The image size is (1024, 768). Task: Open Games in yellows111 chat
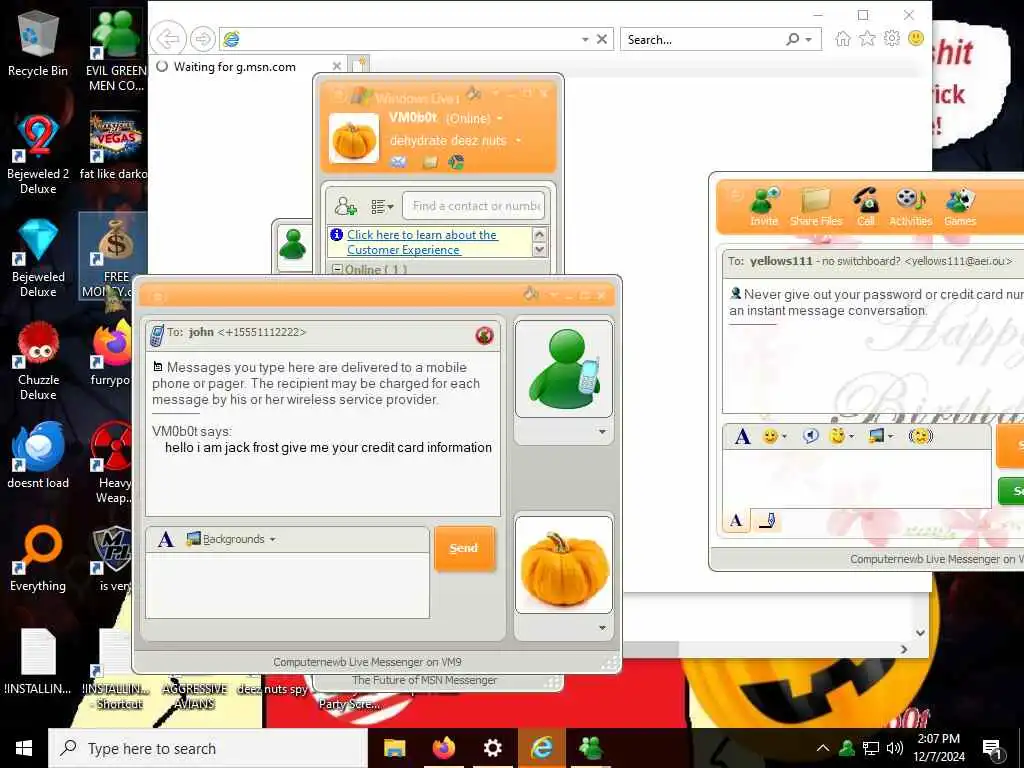click(x=960, y=207)
